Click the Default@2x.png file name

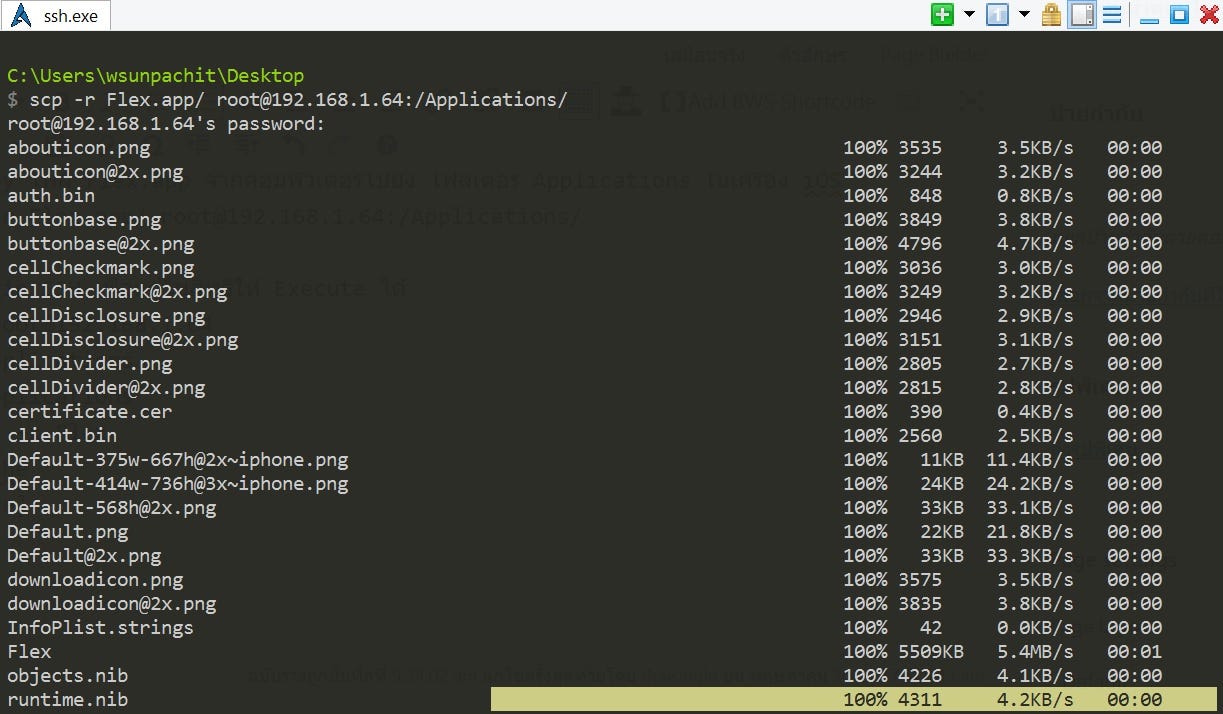[x=84, y=556]
